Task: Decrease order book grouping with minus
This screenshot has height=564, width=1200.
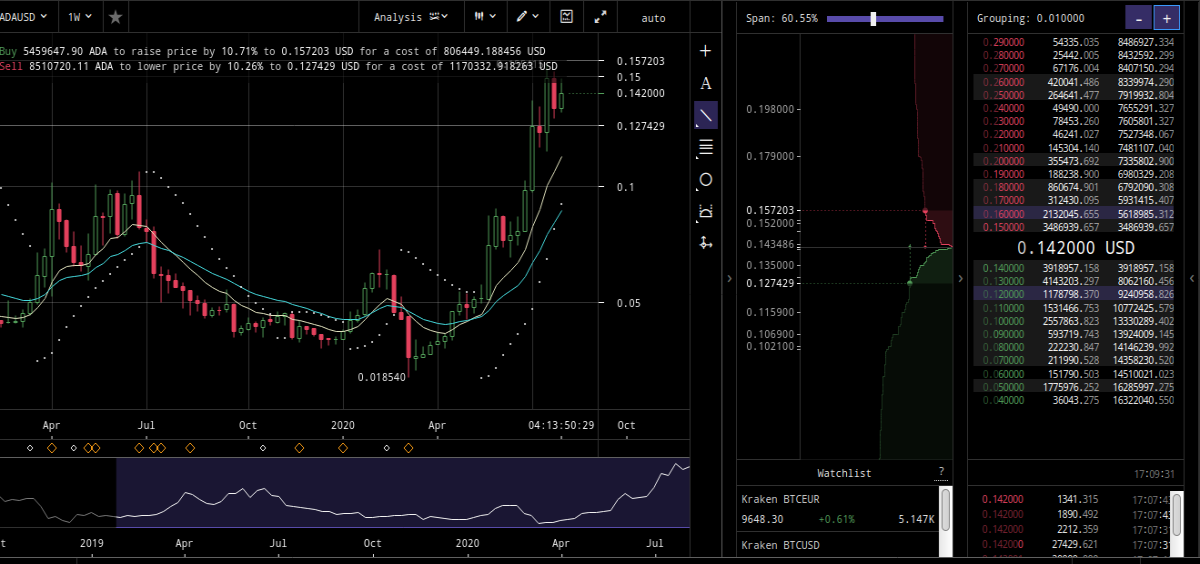Action: 1138,18
